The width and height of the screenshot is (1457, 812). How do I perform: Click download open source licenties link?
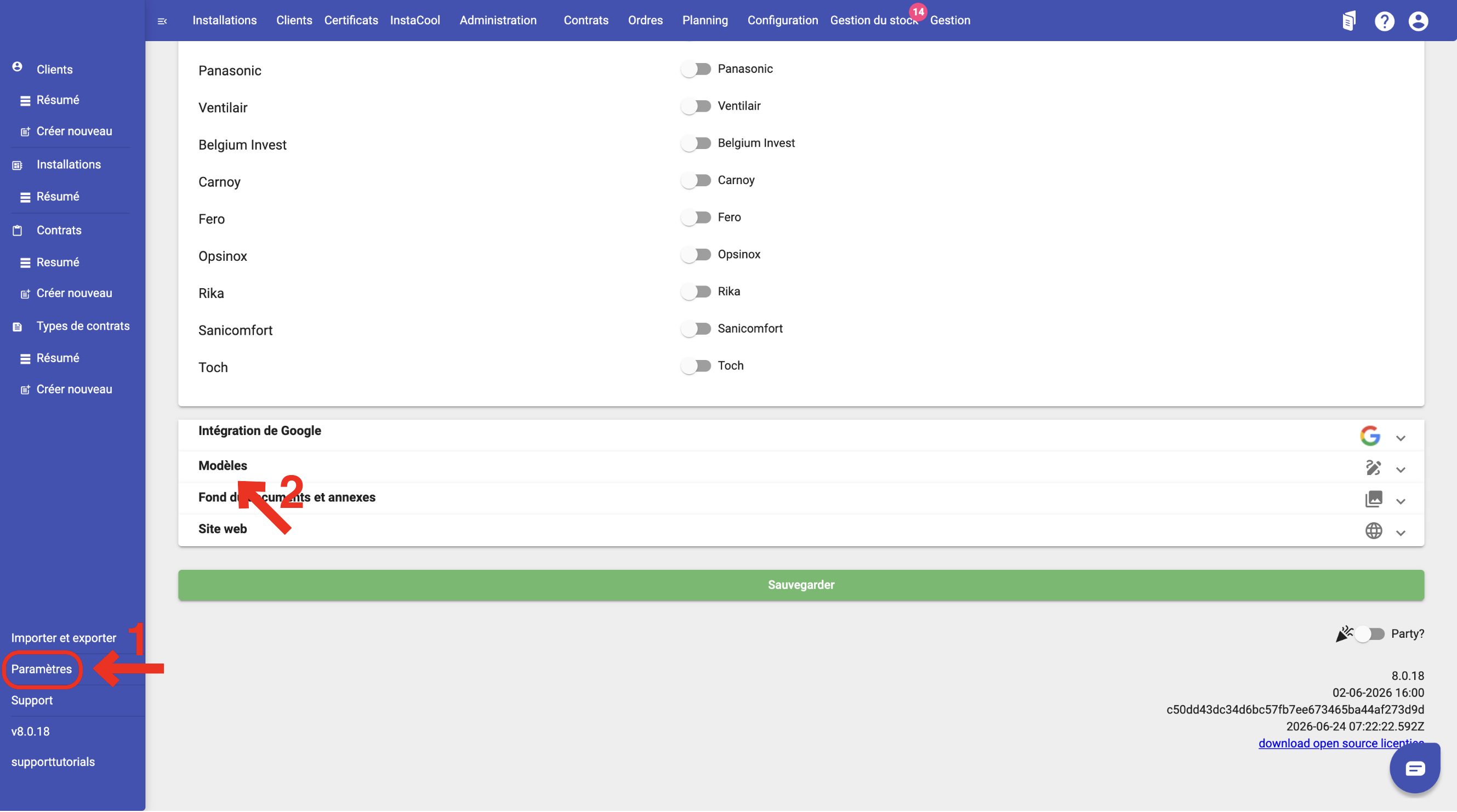point(1341,744)
